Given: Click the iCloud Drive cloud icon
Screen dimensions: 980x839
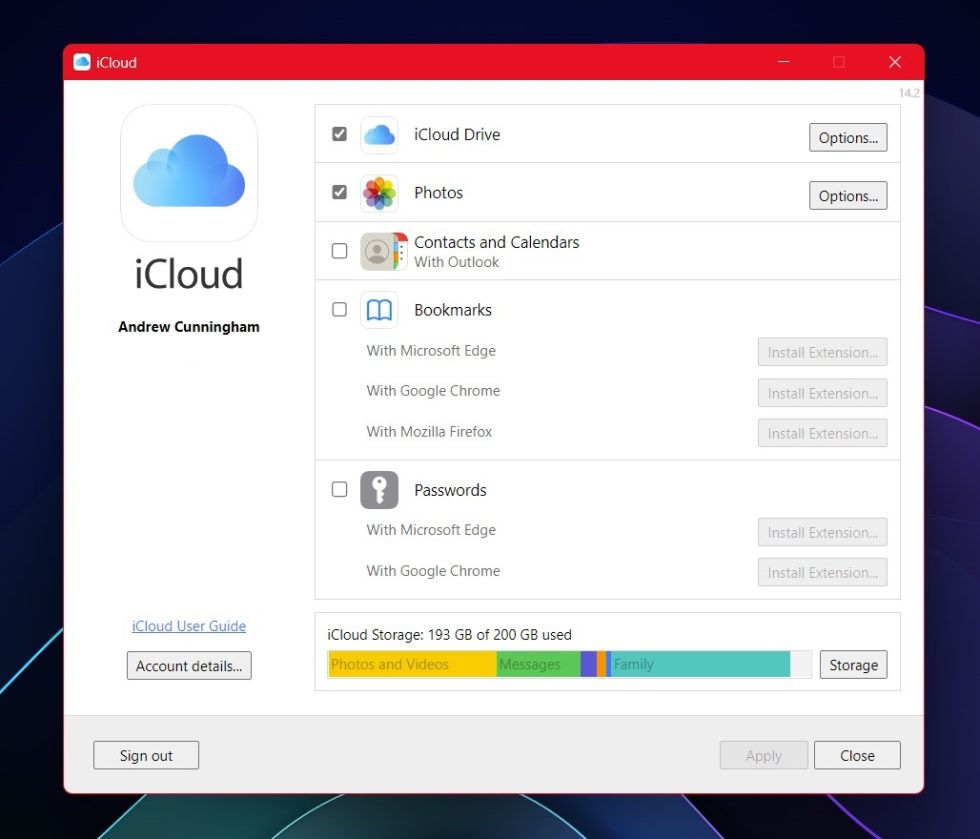Looking at the screenshot, I should pos(379,134).
